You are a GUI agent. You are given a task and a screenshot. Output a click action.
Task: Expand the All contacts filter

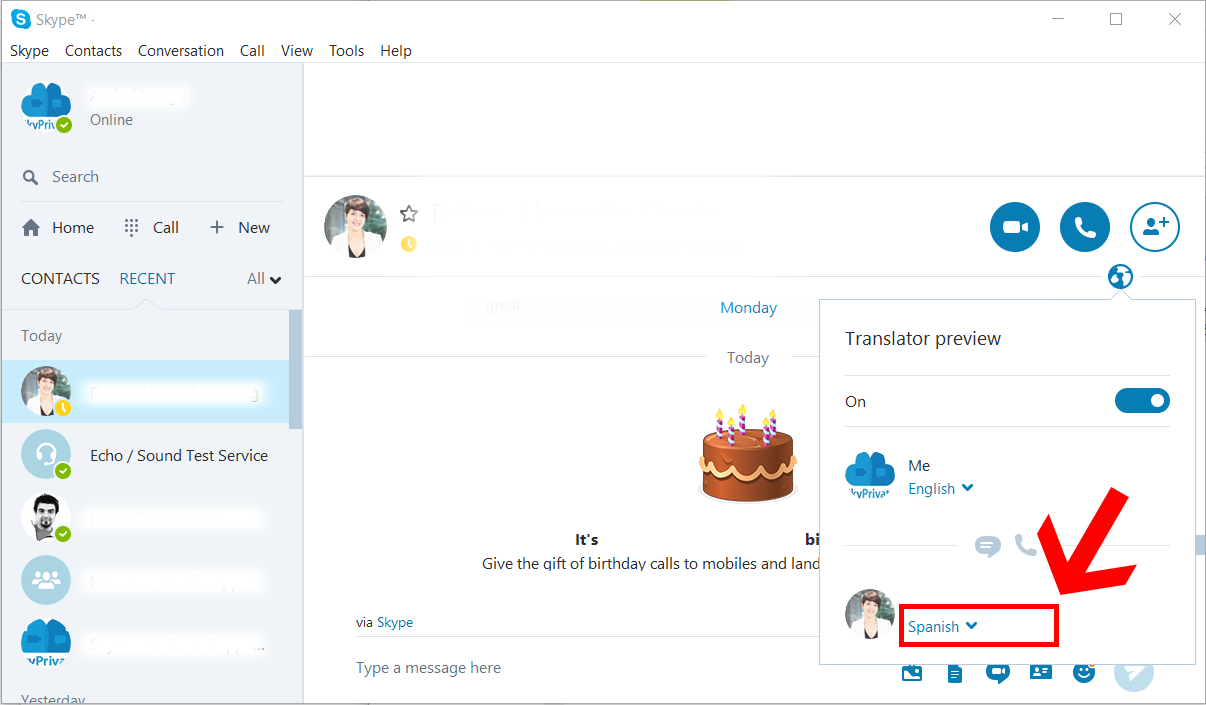coord(264,279)
